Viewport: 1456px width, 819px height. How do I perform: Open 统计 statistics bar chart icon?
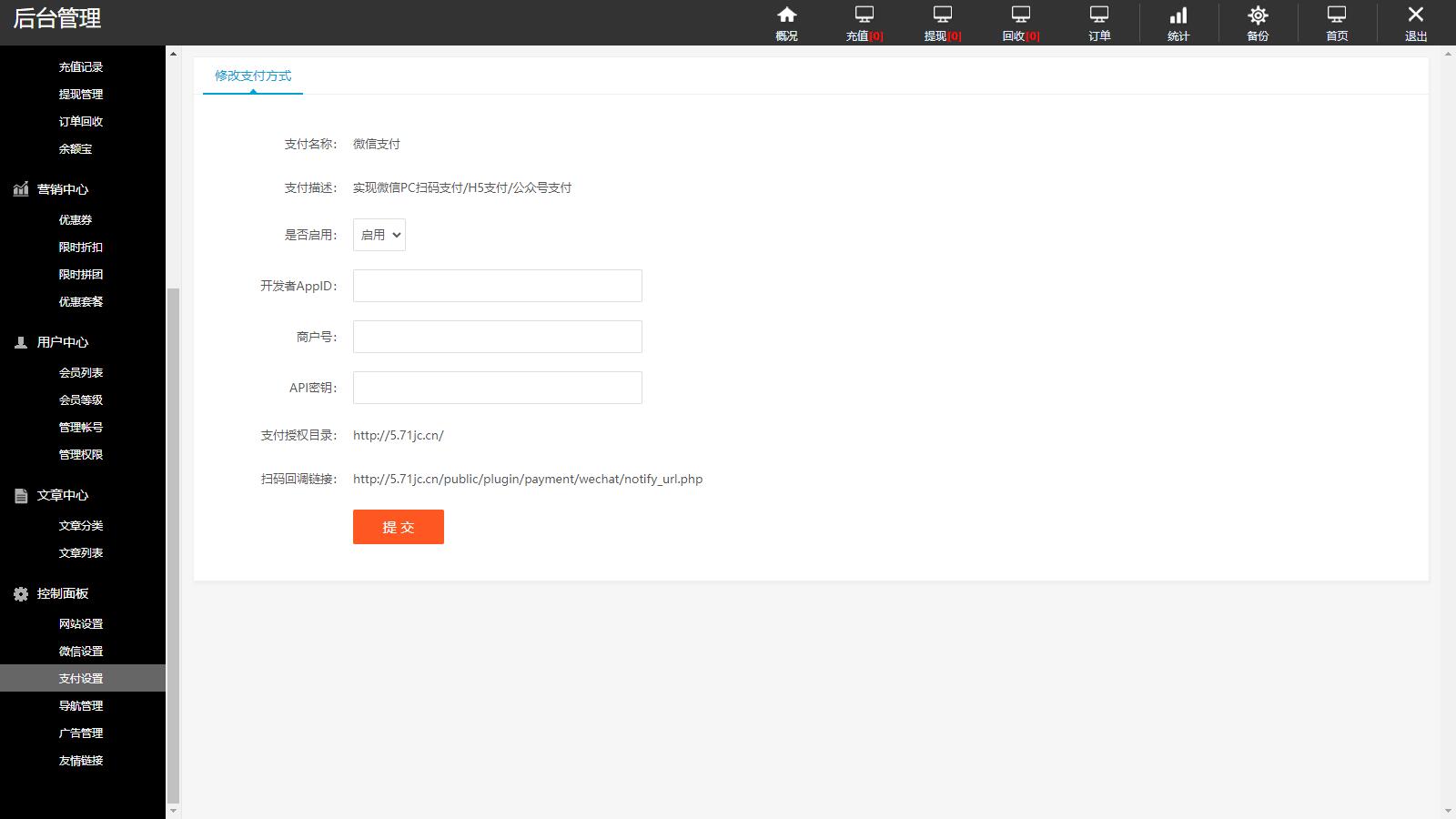(1178, 15)
